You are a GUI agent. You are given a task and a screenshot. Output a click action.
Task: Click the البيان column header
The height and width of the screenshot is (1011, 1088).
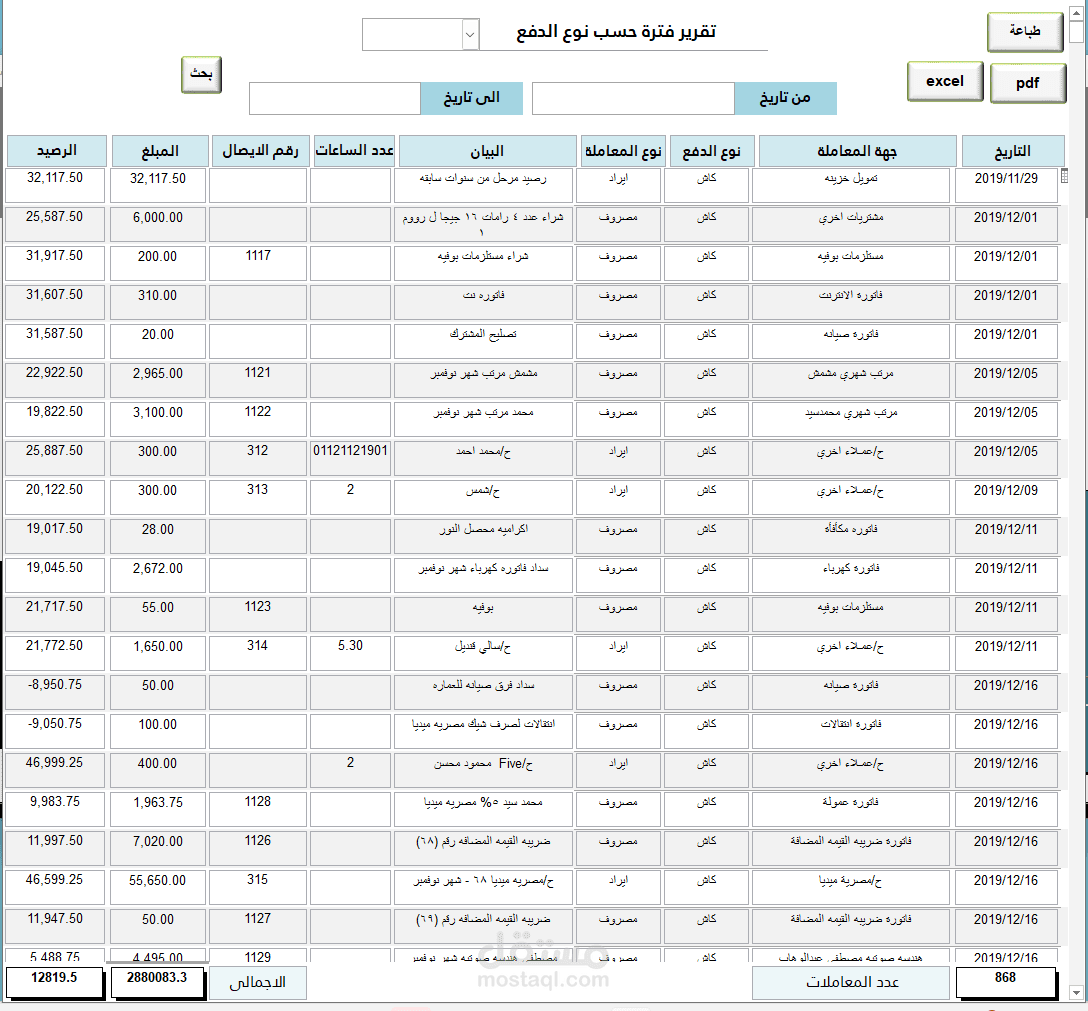point(487,151)
